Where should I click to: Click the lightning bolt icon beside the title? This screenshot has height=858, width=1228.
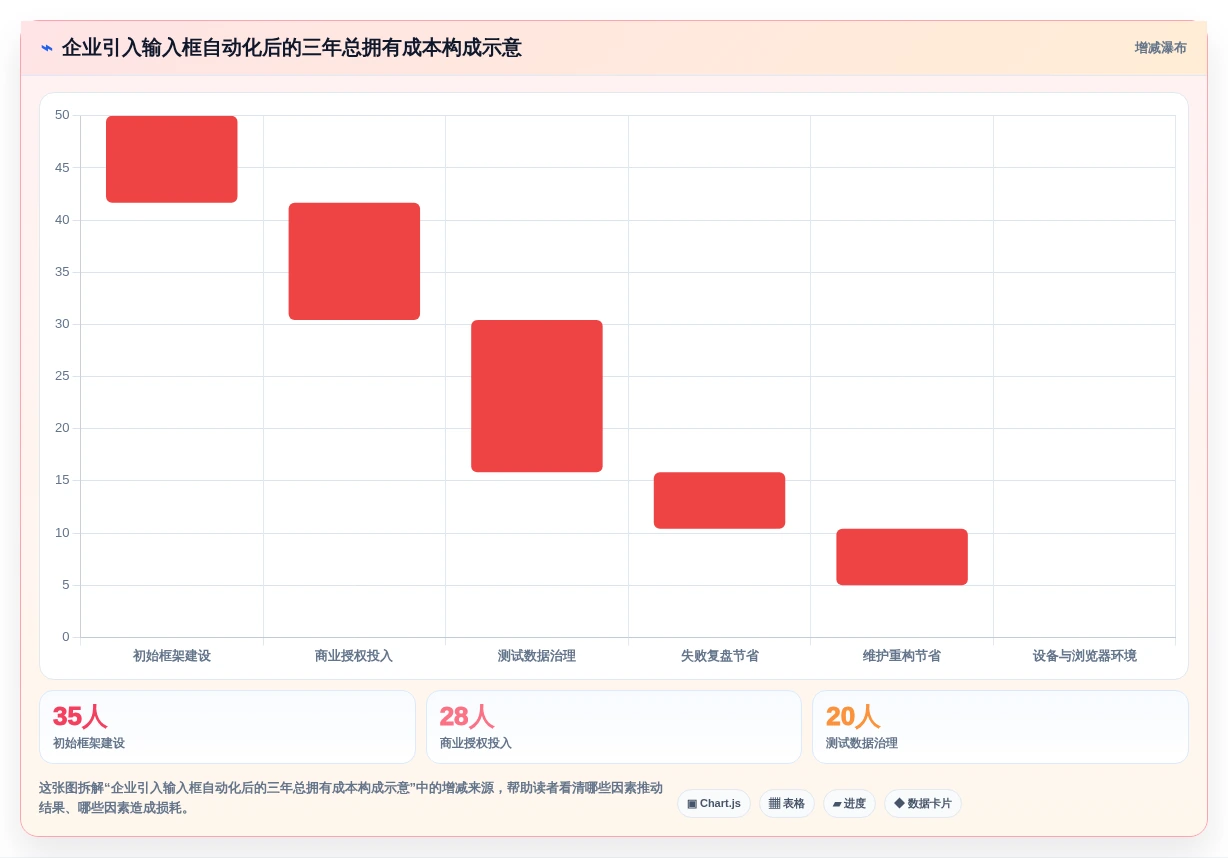(x=47, y=48)
